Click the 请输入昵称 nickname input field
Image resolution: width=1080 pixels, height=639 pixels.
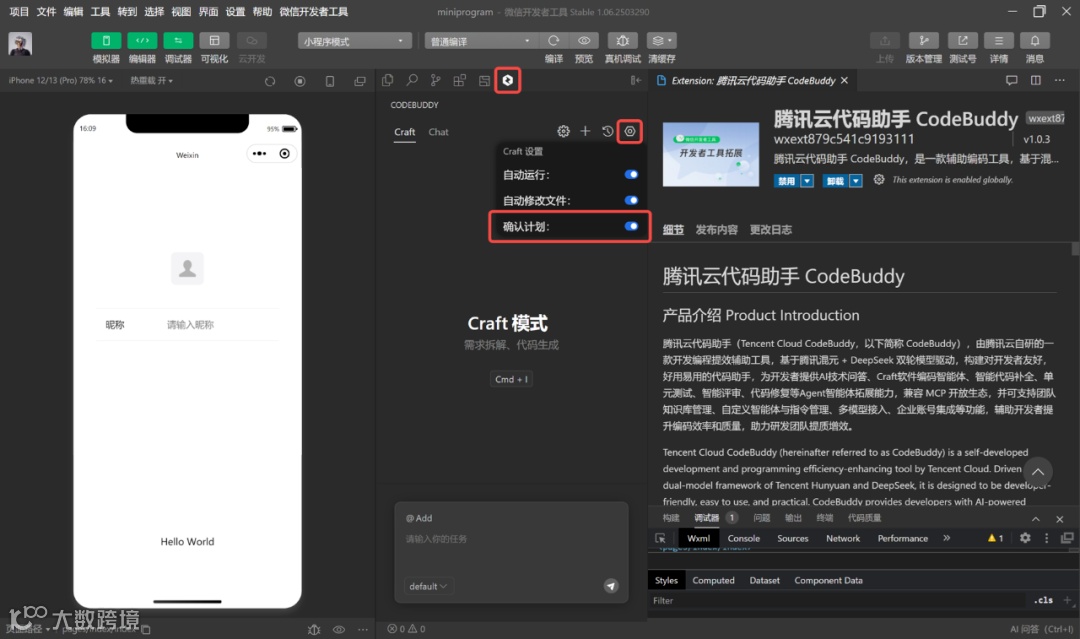(x=190, y=324)
